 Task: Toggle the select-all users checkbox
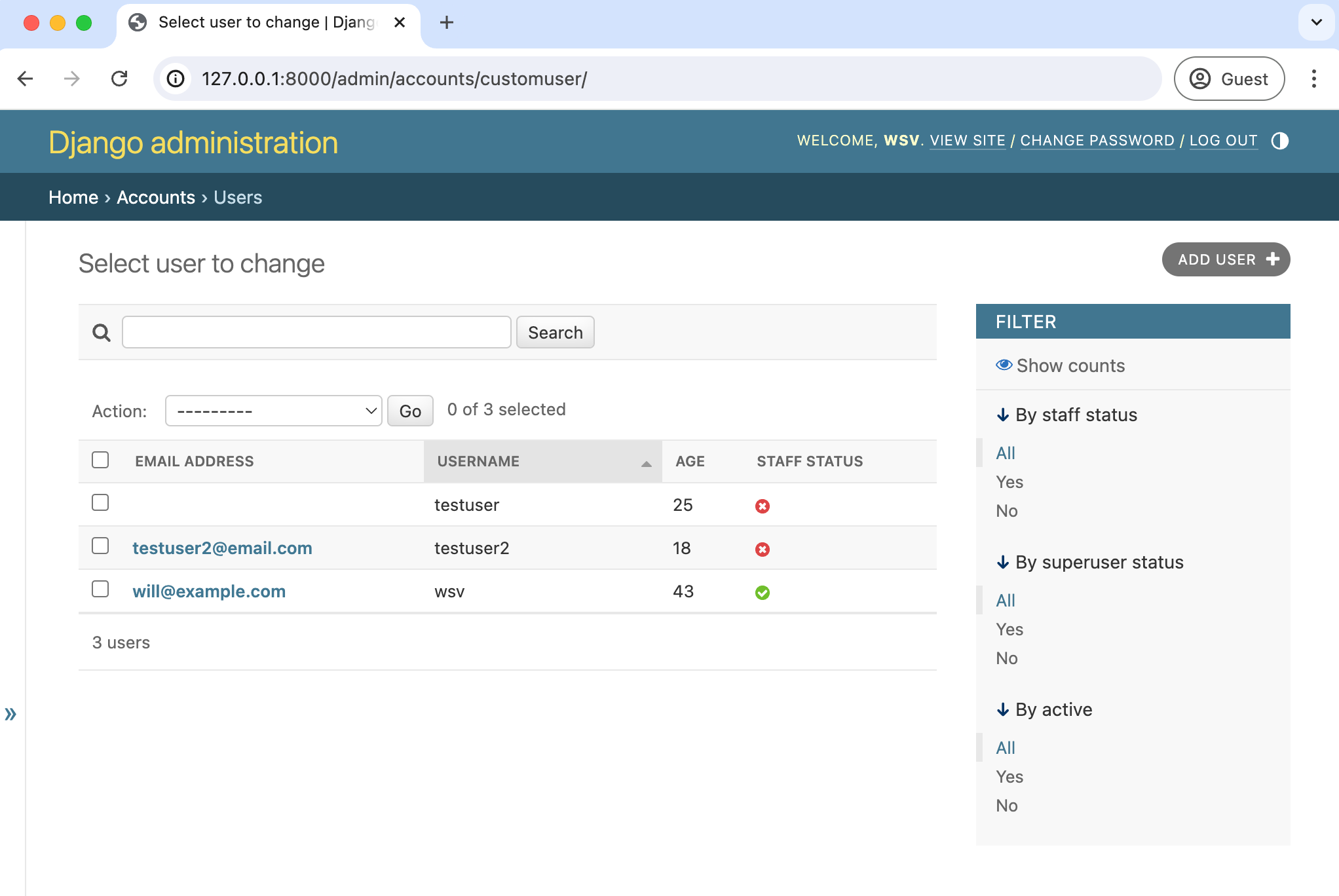(x=100, y=460)
